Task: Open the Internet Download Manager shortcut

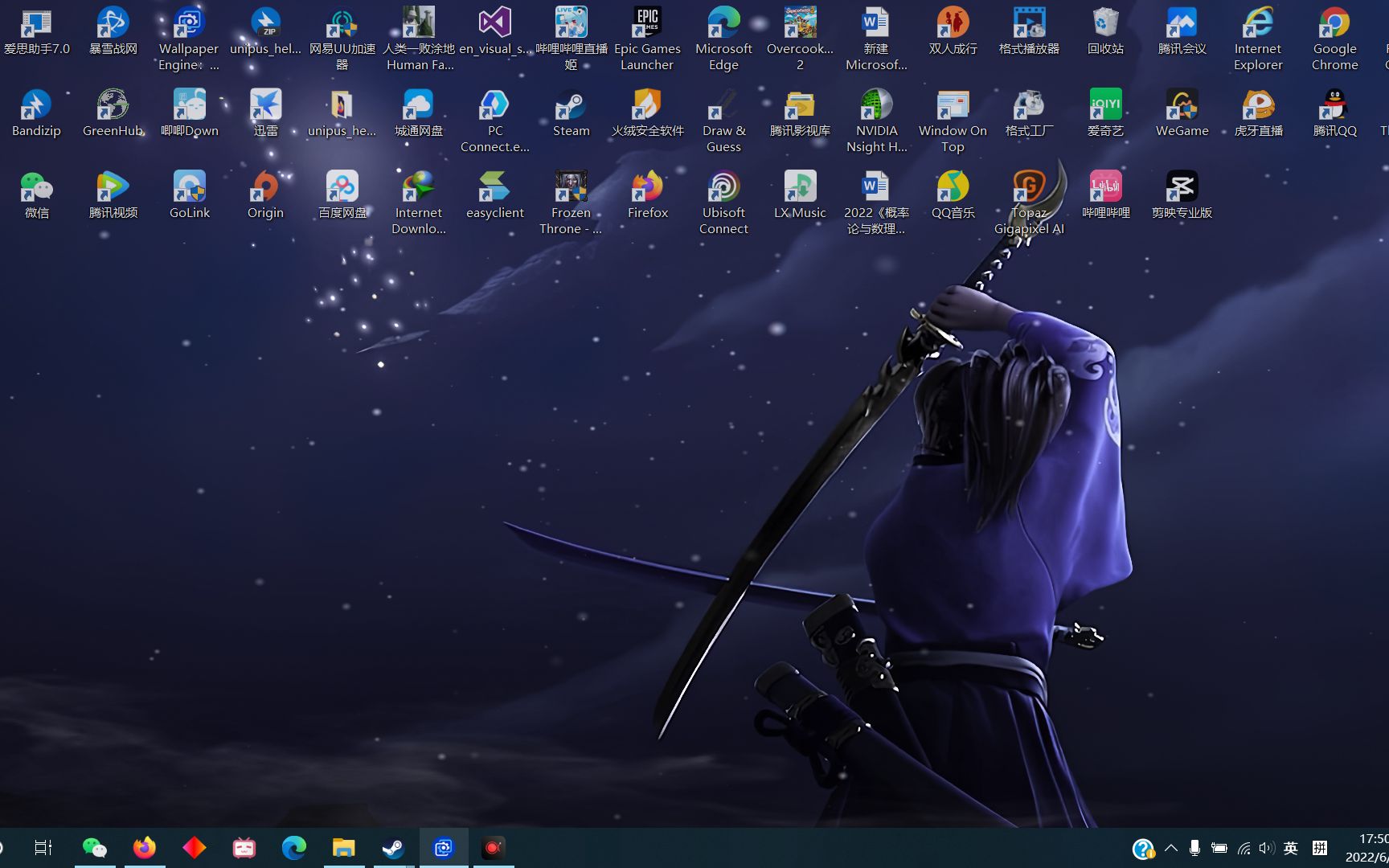Action: pyautogui.click(x=418, y=204)
